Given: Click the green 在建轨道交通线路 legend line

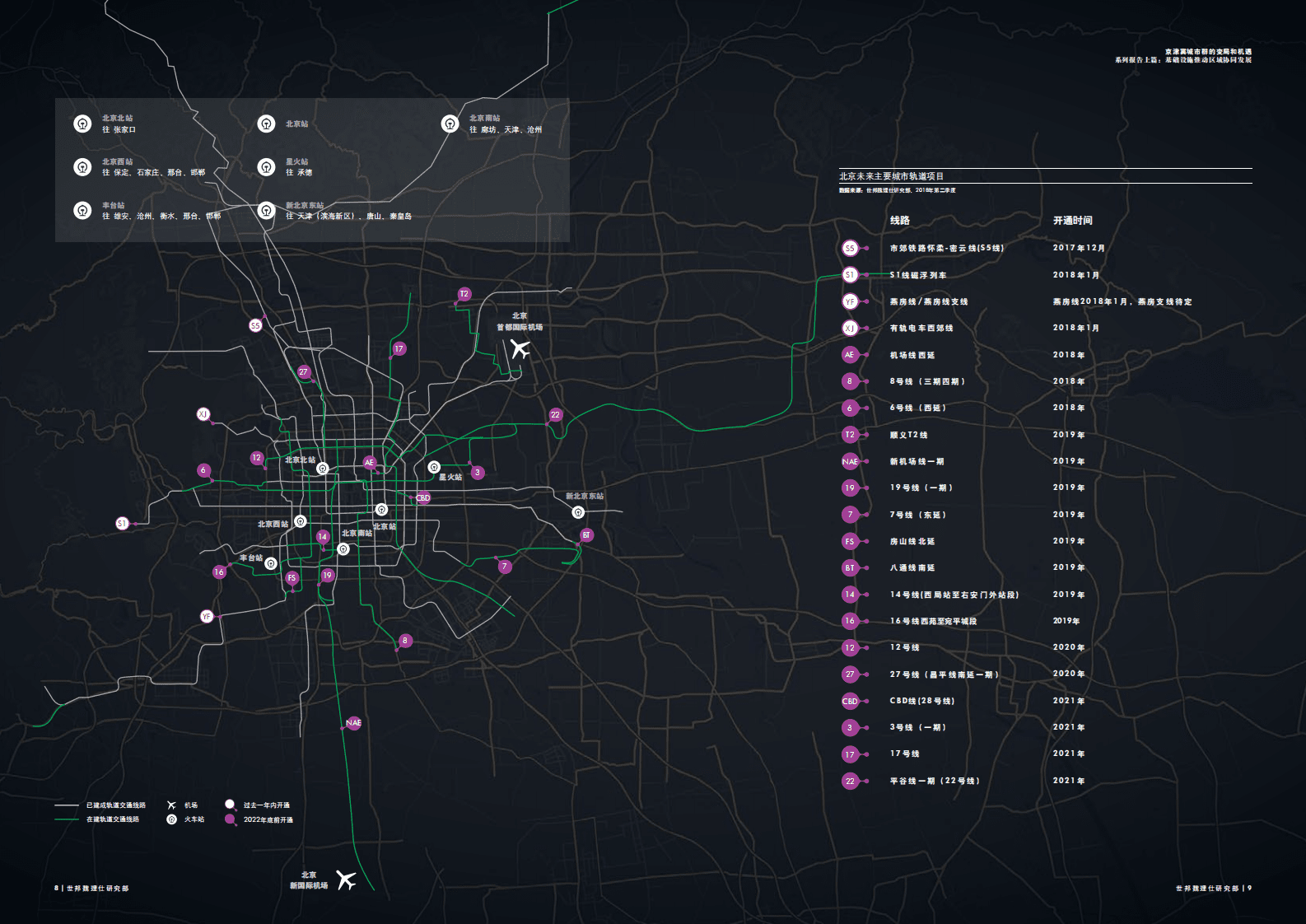Looking at the screenshot, I should [67, 819].
